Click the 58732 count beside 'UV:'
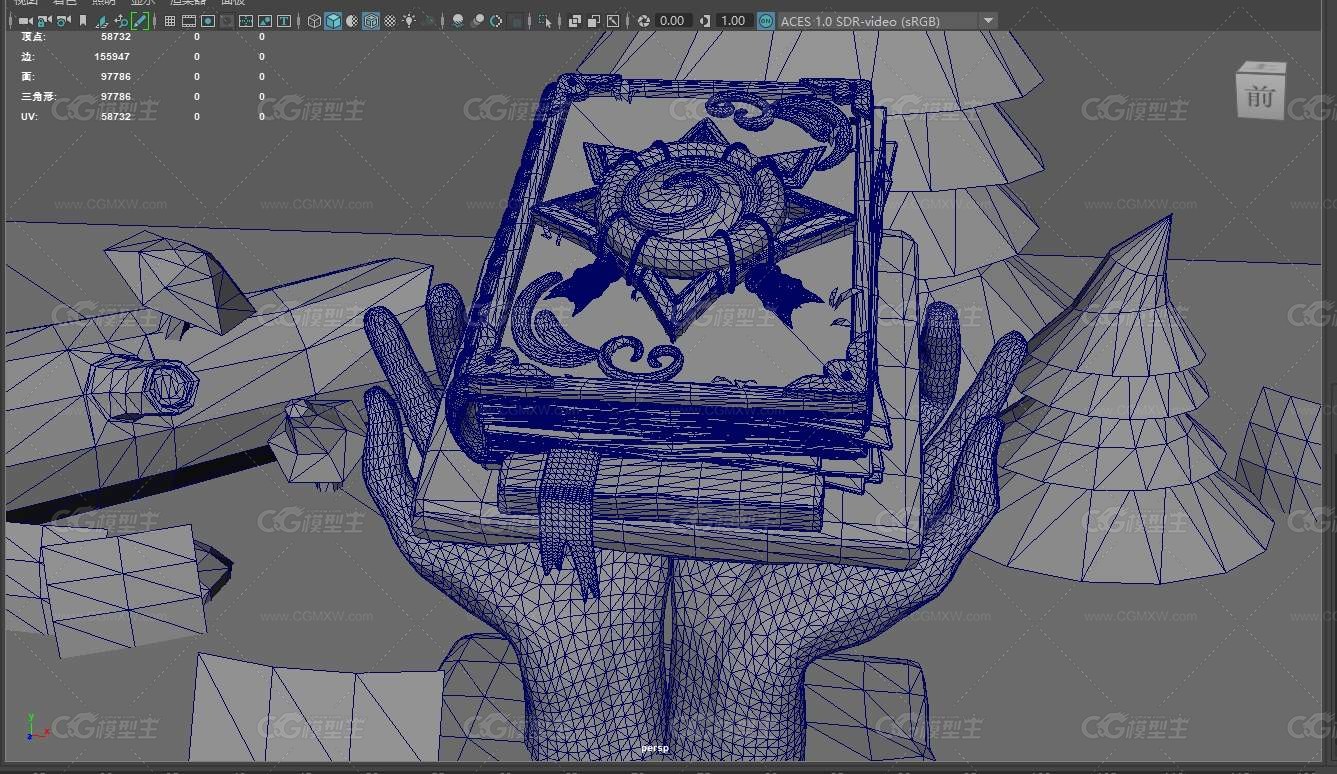 pyautogui.click(x=116, y=117)
